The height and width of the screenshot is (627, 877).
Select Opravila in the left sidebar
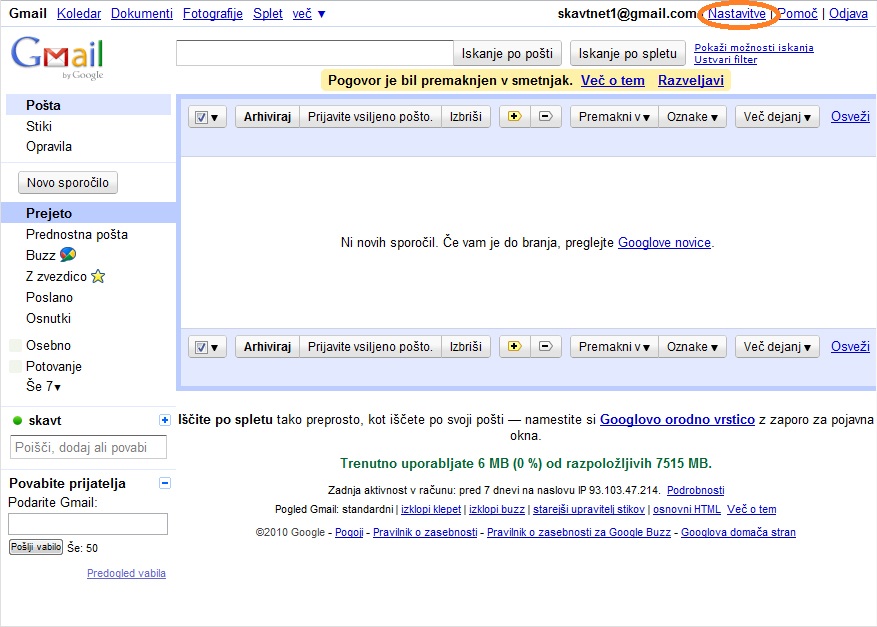coord(49,147)
